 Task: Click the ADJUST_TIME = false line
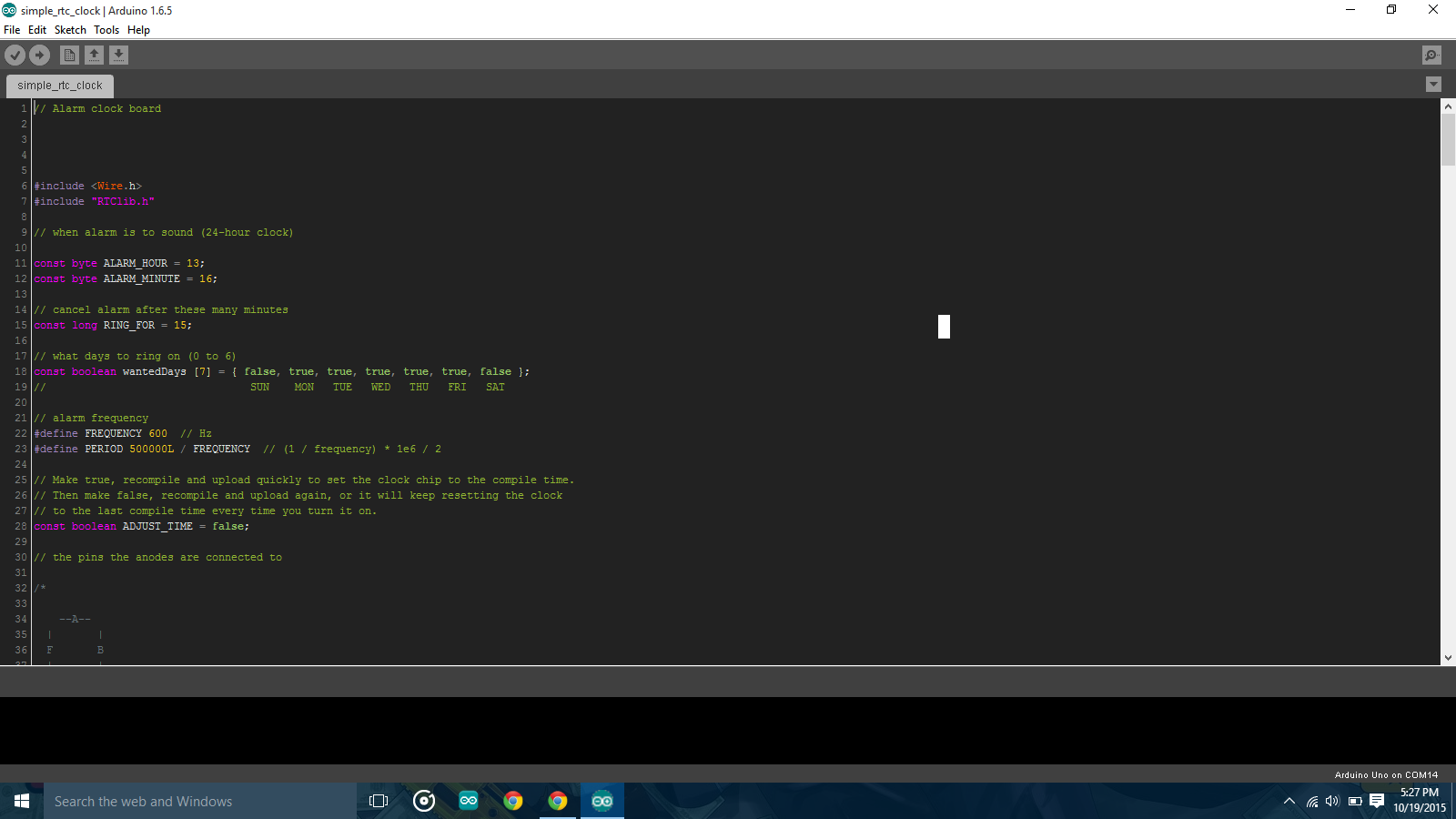pyautogui.click(x=142, y=526)
